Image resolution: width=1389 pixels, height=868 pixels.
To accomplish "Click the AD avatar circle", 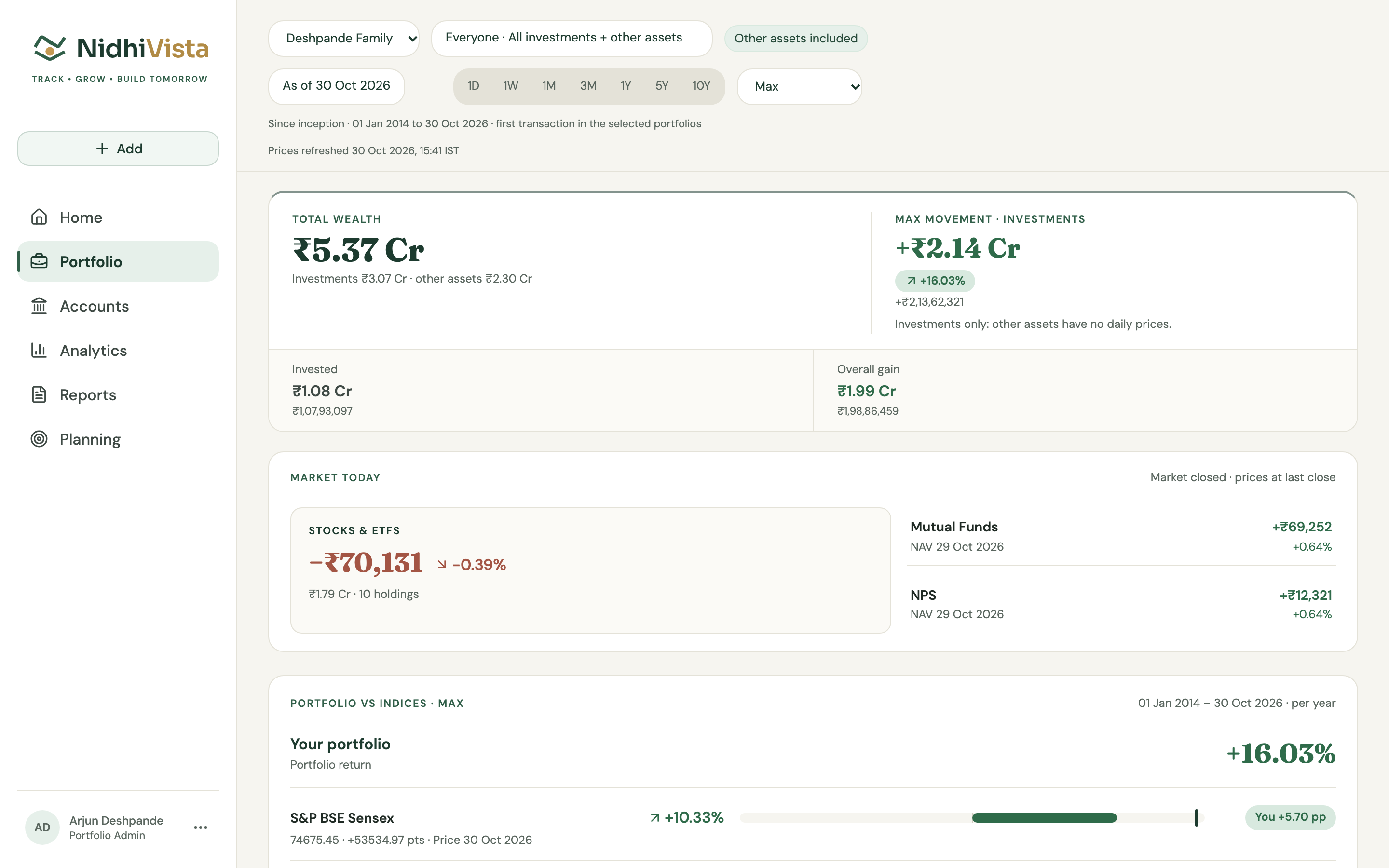I will 42,827.
